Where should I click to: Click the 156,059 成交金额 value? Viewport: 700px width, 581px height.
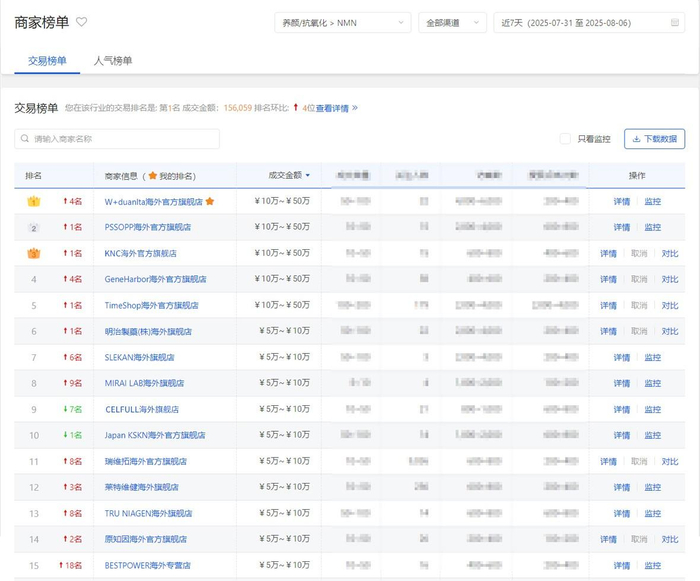coord(238,108)
